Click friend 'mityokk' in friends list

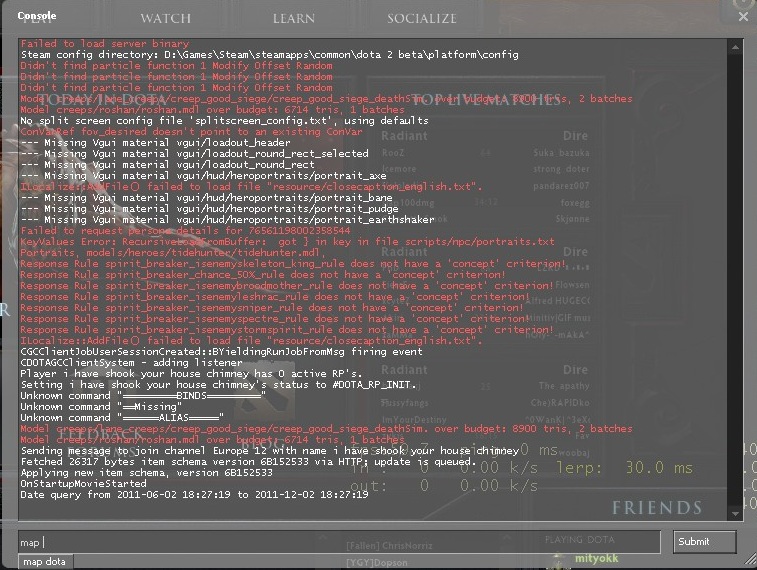point(596,559)
